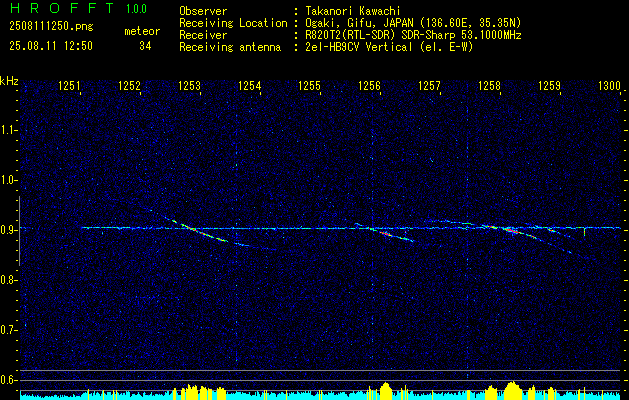
Task: Click the 1256 time axis label
Action: (x=369, y=86)
